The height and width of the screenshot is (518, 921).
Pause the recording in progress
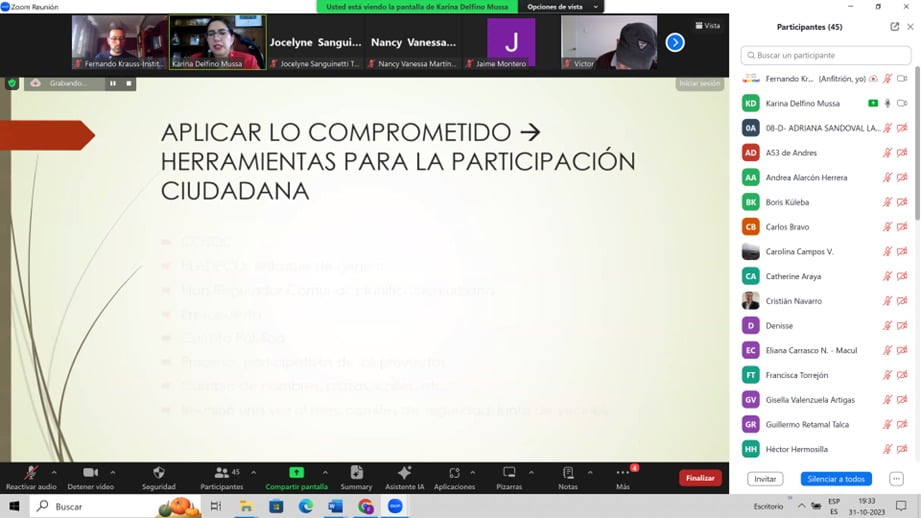click(112, 83)
